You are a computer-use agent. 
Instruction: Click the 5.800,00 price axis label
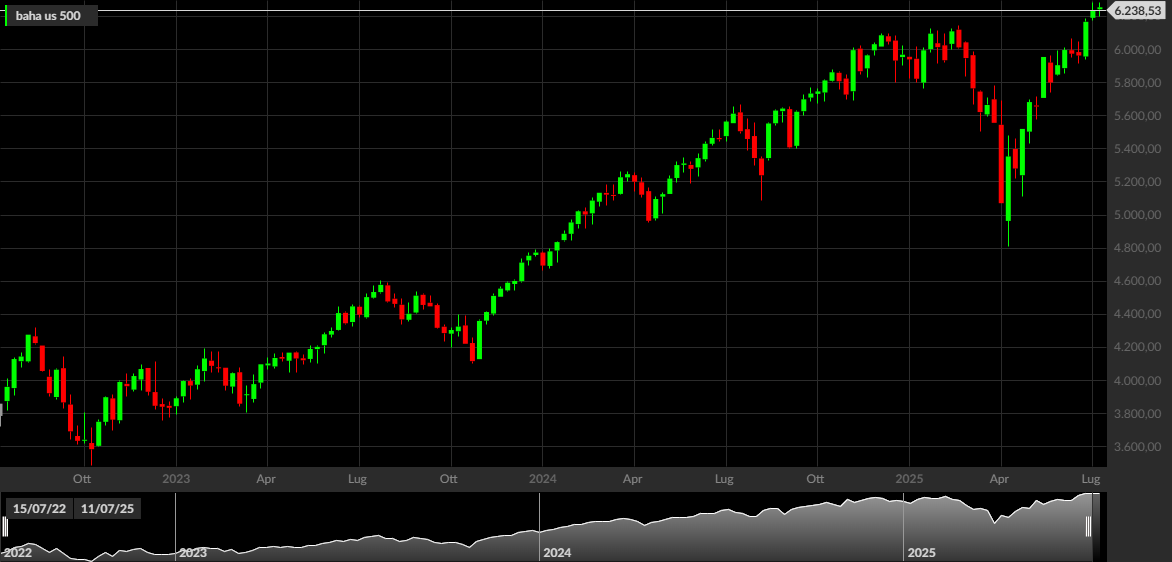(1137, 83)
